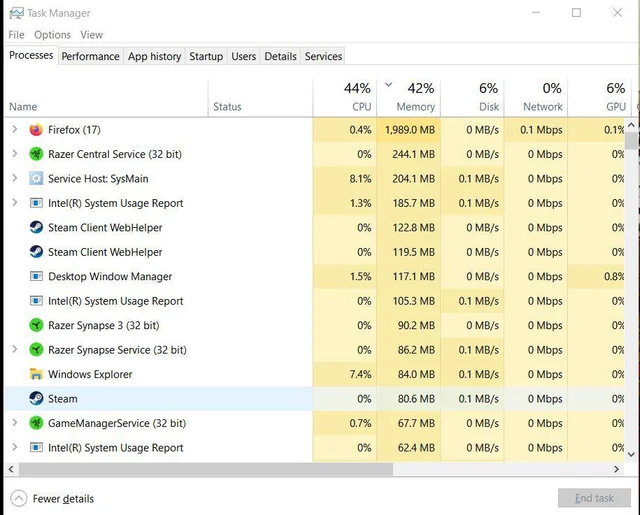Sort by the GPU column header

599,98
